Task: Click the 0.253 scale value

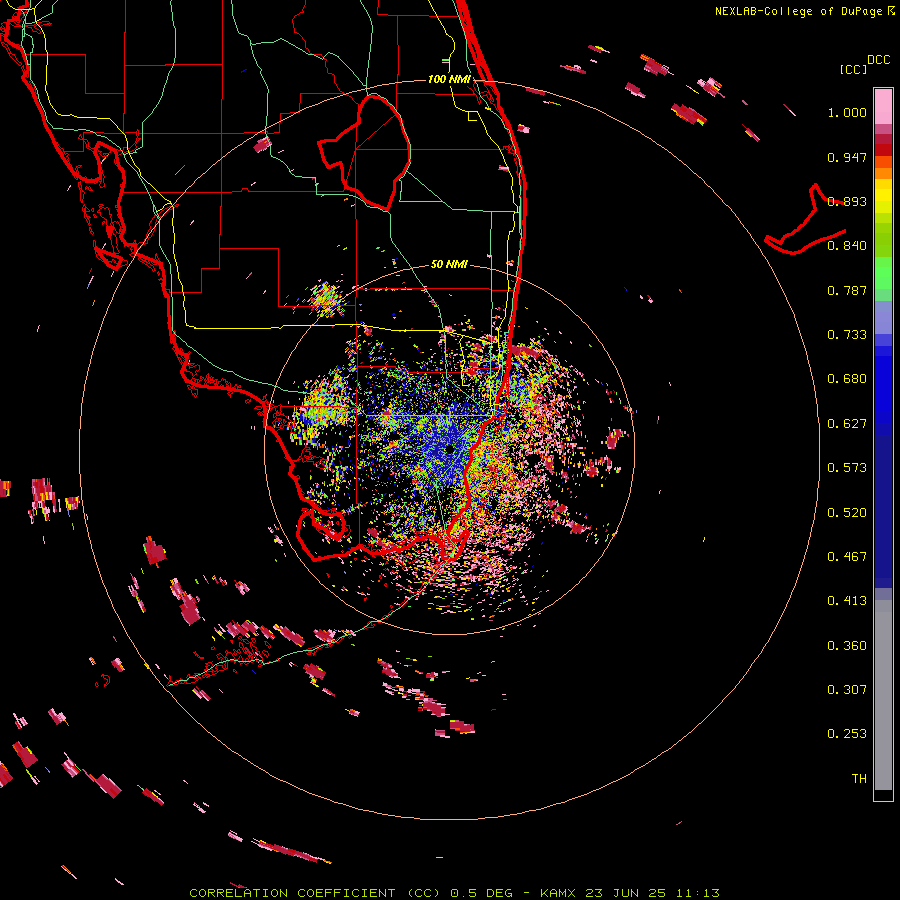Action: coord(847,734)
